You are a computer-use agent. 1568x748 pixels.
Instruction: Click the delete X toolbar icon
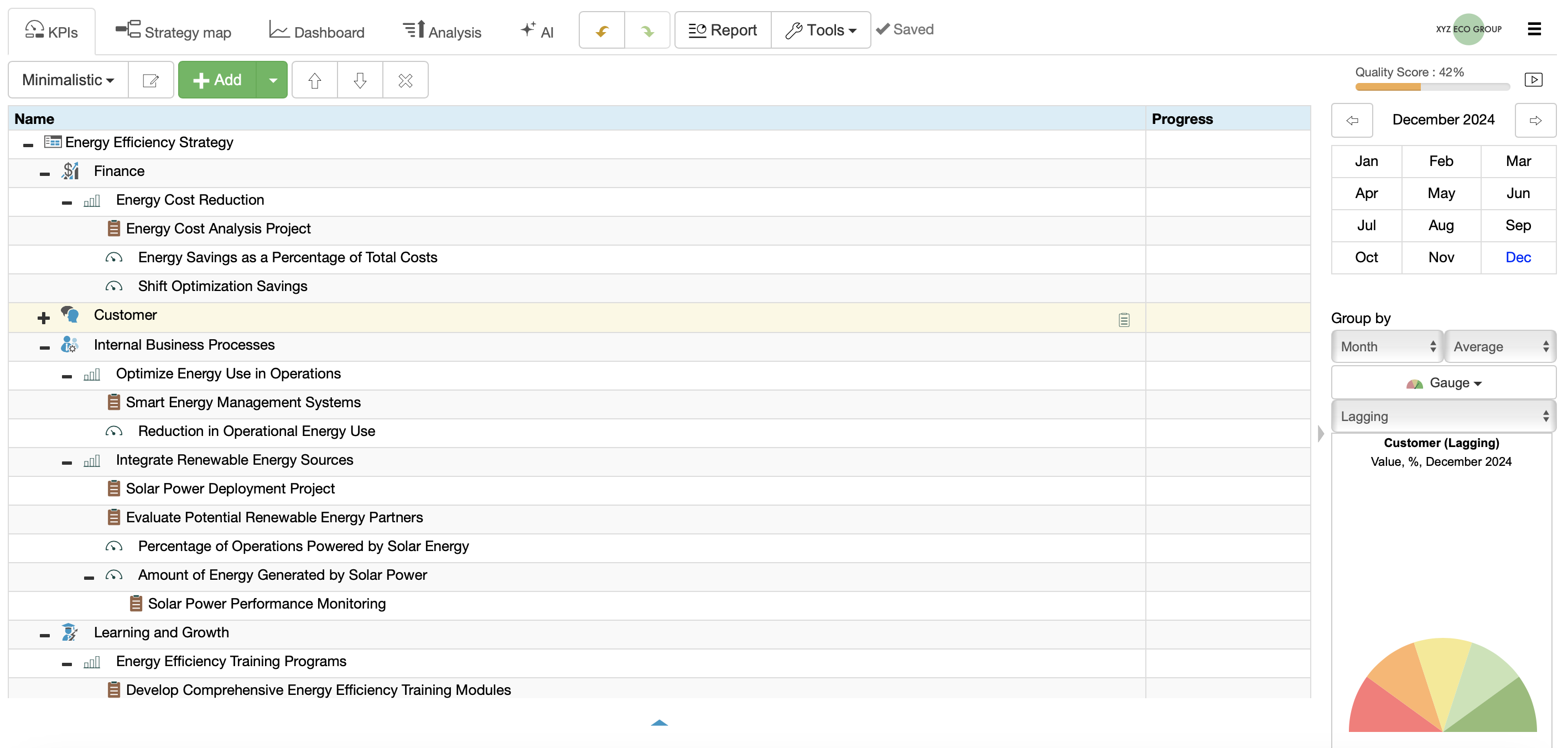(x=406, y=80)
